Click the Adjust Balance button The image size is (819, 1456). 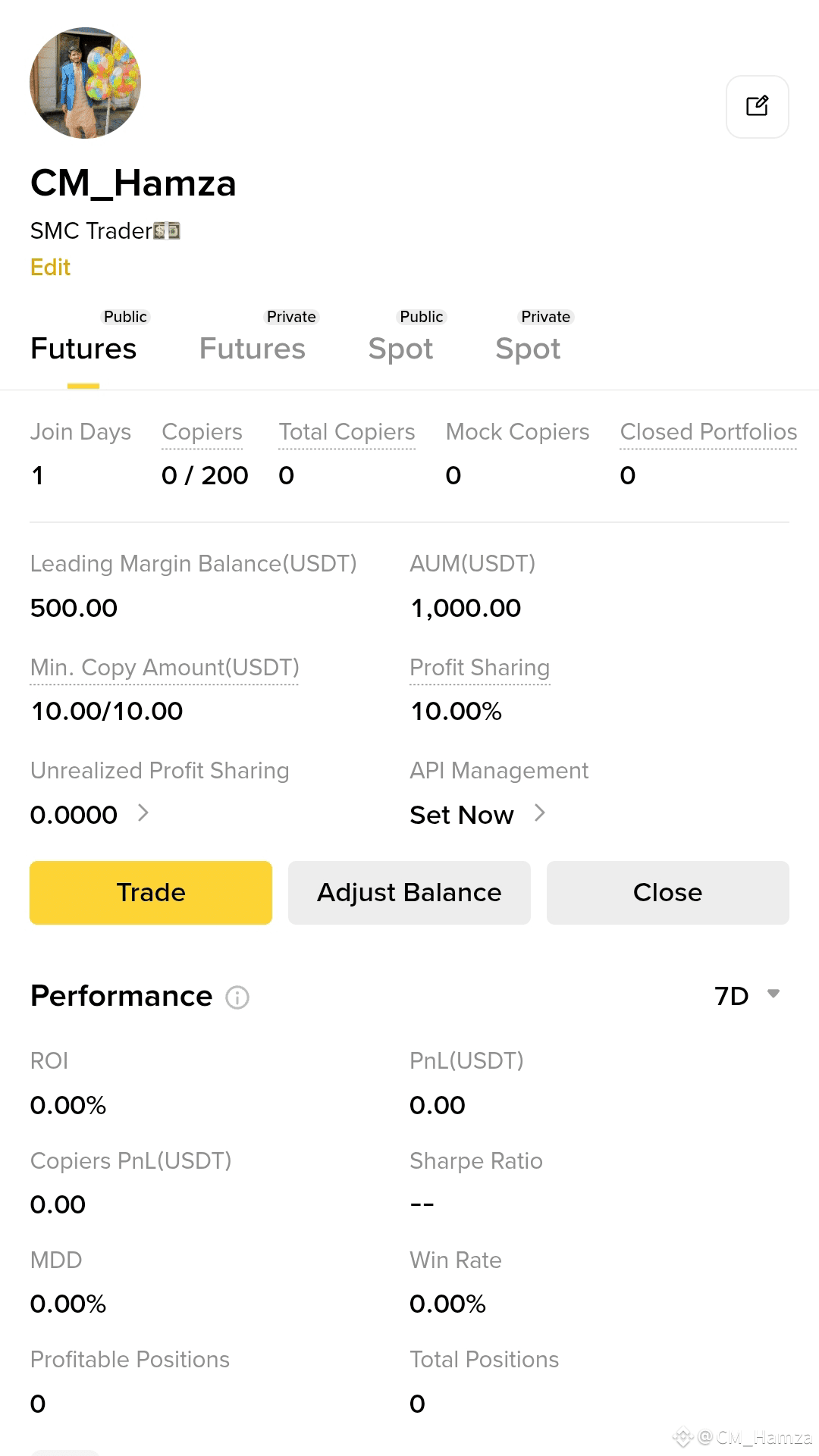(409, 893)
